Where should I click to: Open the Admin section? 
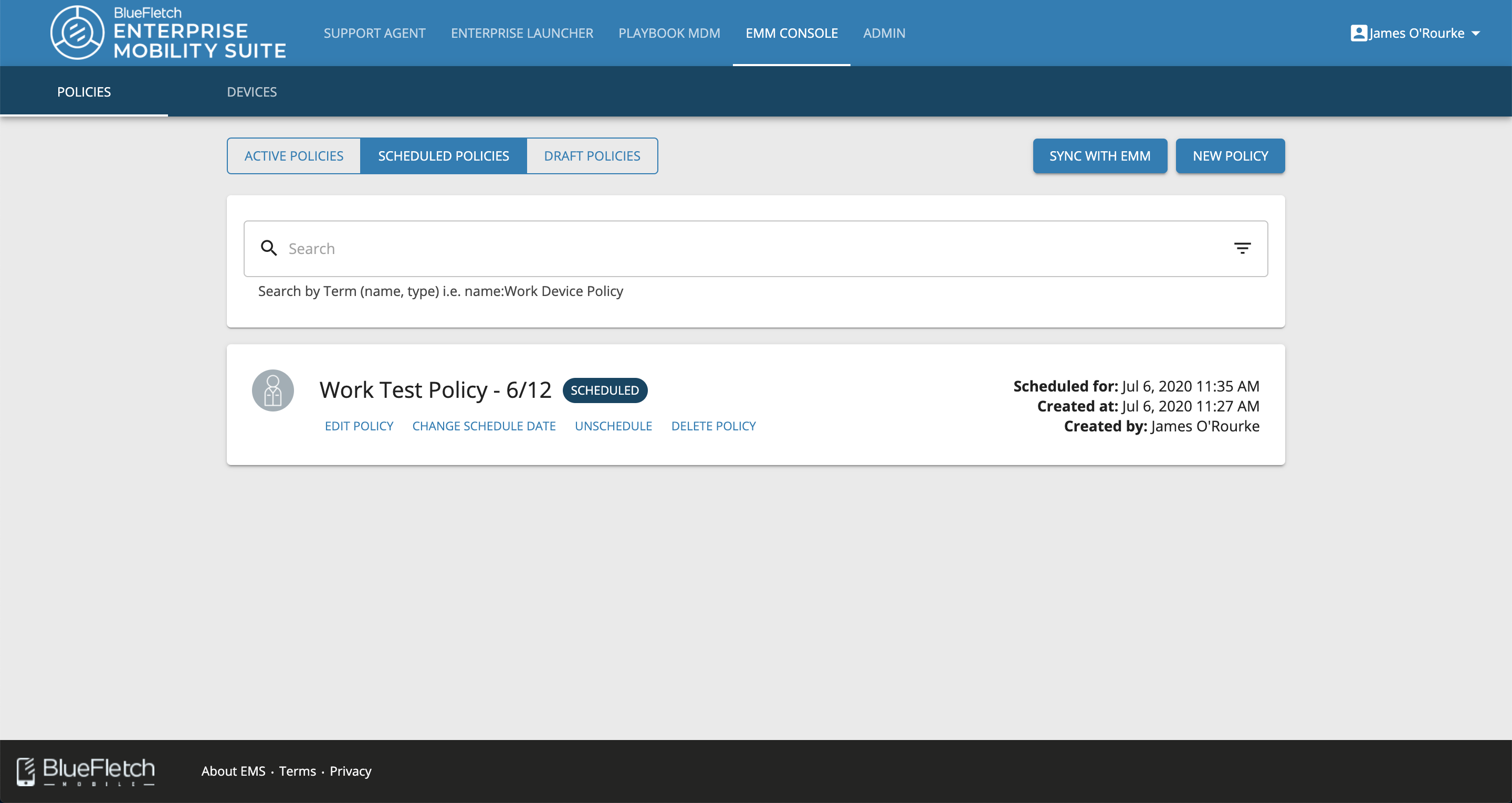(x=884, y=33)
